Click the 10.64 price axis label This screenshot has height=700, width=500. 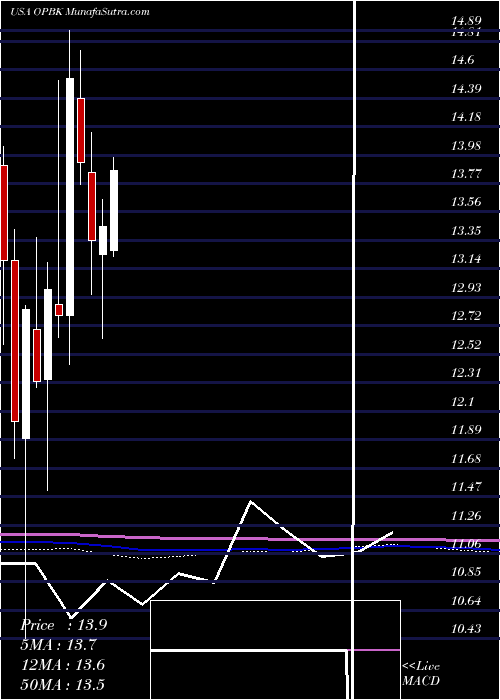(x=466, y=600)
